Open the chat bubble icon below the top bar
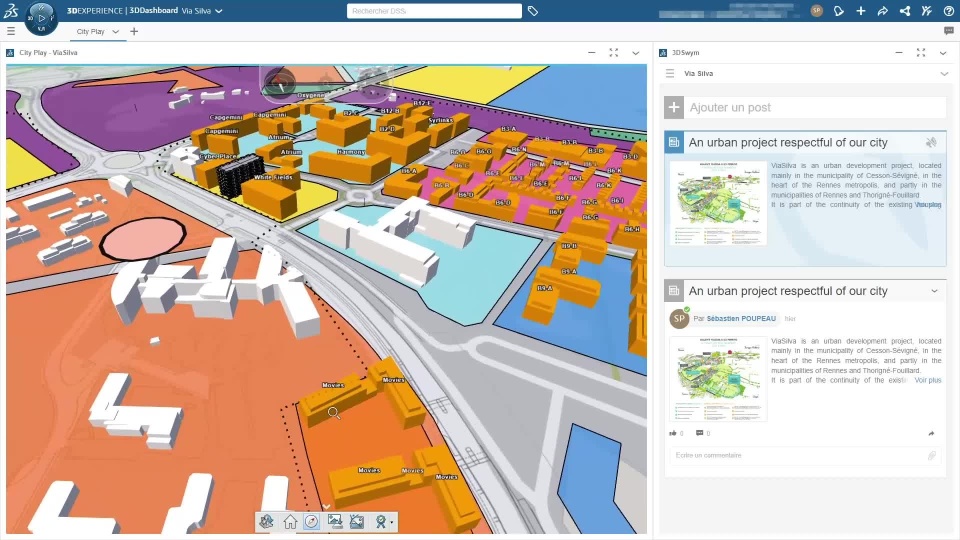This screenshot has height=540, width=960. pos(948,31)
